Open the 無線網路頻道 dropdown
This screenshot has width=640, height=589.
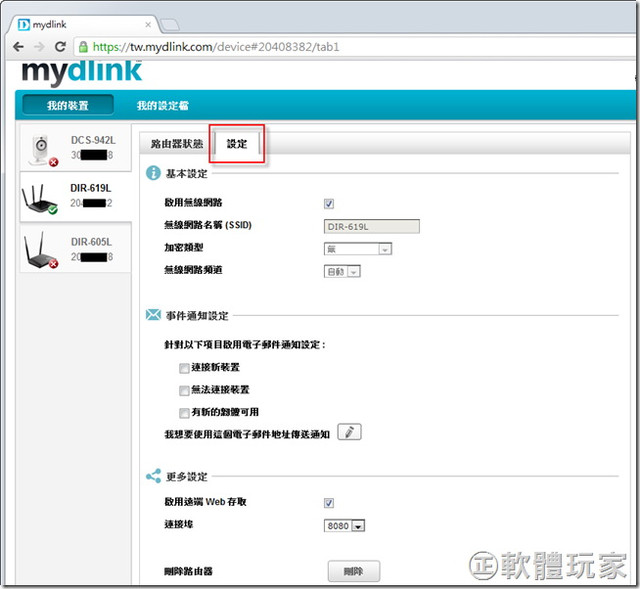342,271
